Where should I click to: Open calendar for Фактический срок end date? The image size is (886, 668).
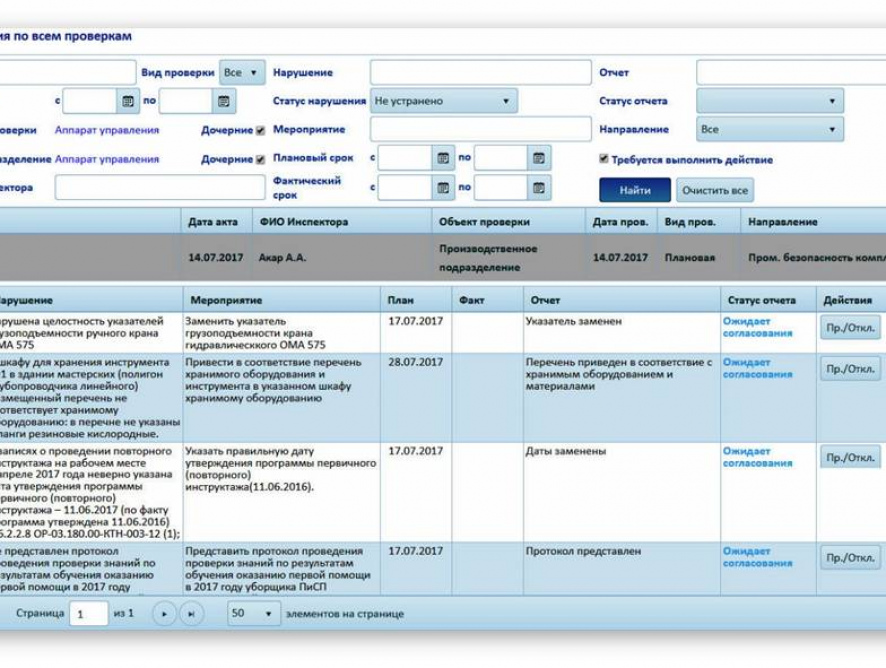pyautogui.click(x=538, y=188)
